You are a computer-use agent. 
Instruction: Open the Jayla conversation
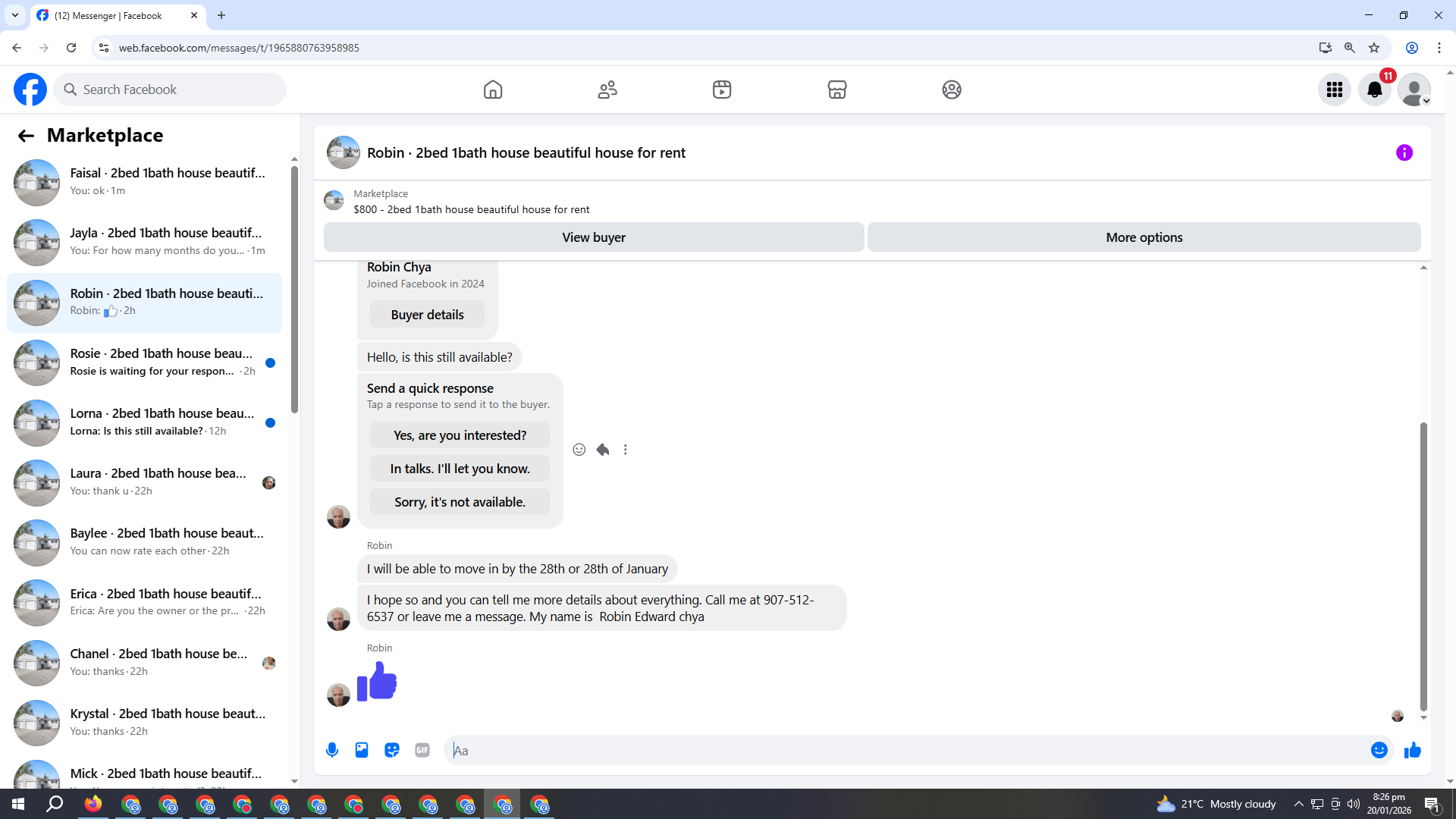click(x=144, y=242)
